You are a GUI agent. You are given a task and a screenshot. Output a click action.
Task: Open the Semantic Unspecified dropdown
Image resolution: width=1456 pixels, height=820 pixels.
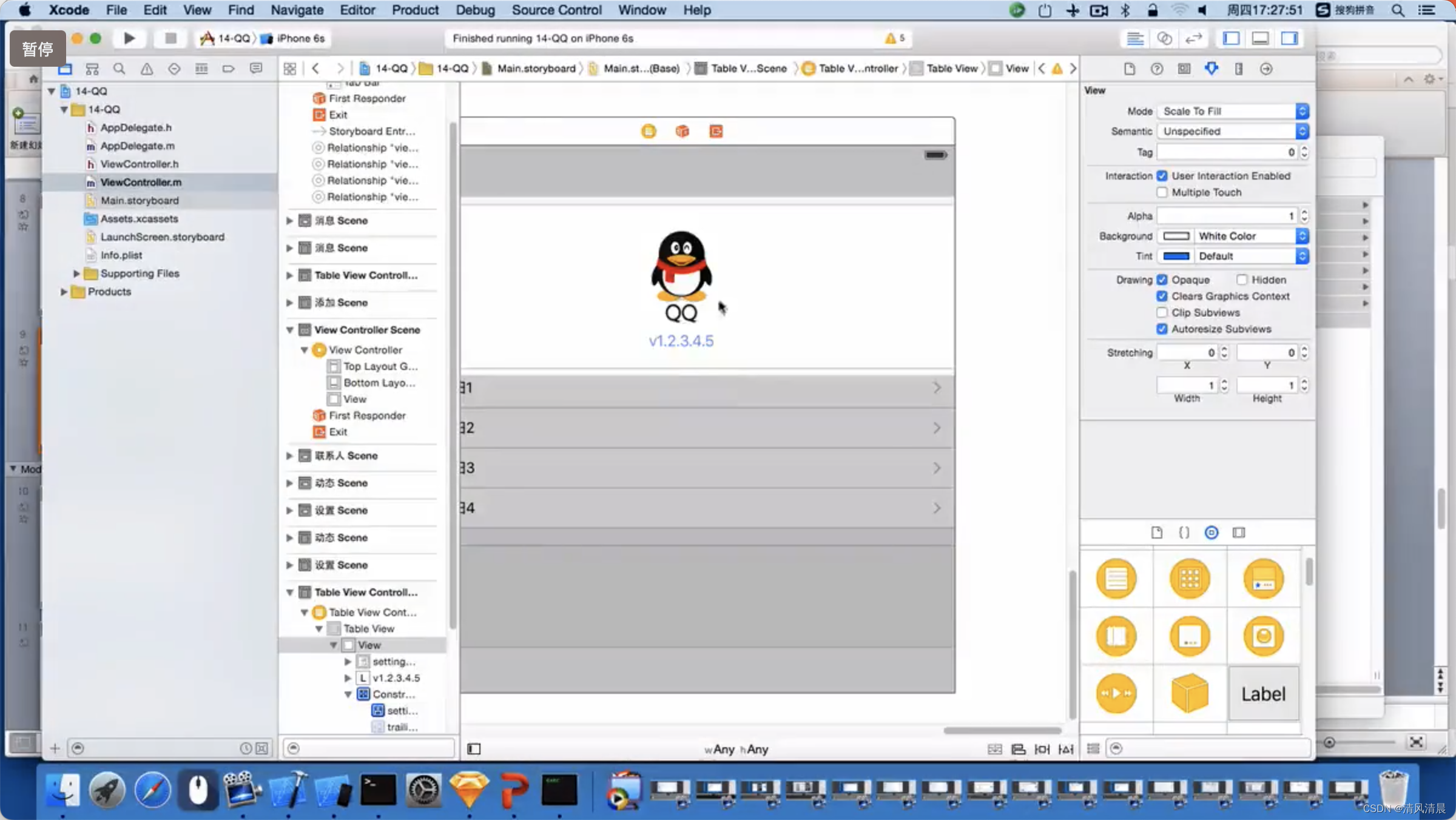pos(1233,131)
